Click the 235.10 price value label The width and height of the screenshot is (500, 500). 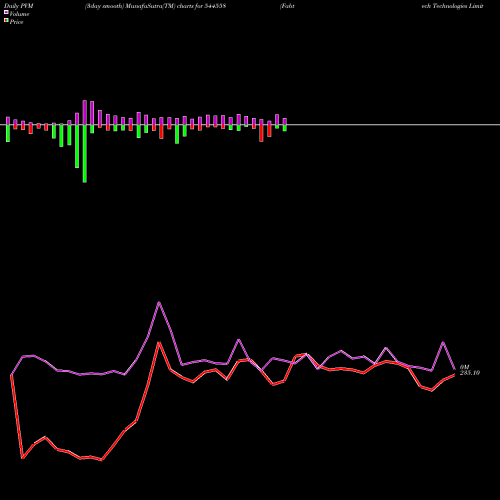coord(470,373)
